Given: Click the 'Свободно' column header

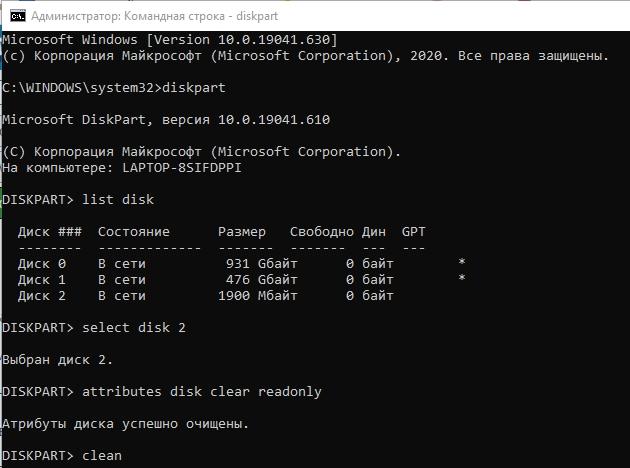Looking at the screenshot, I should pos(322,232).
